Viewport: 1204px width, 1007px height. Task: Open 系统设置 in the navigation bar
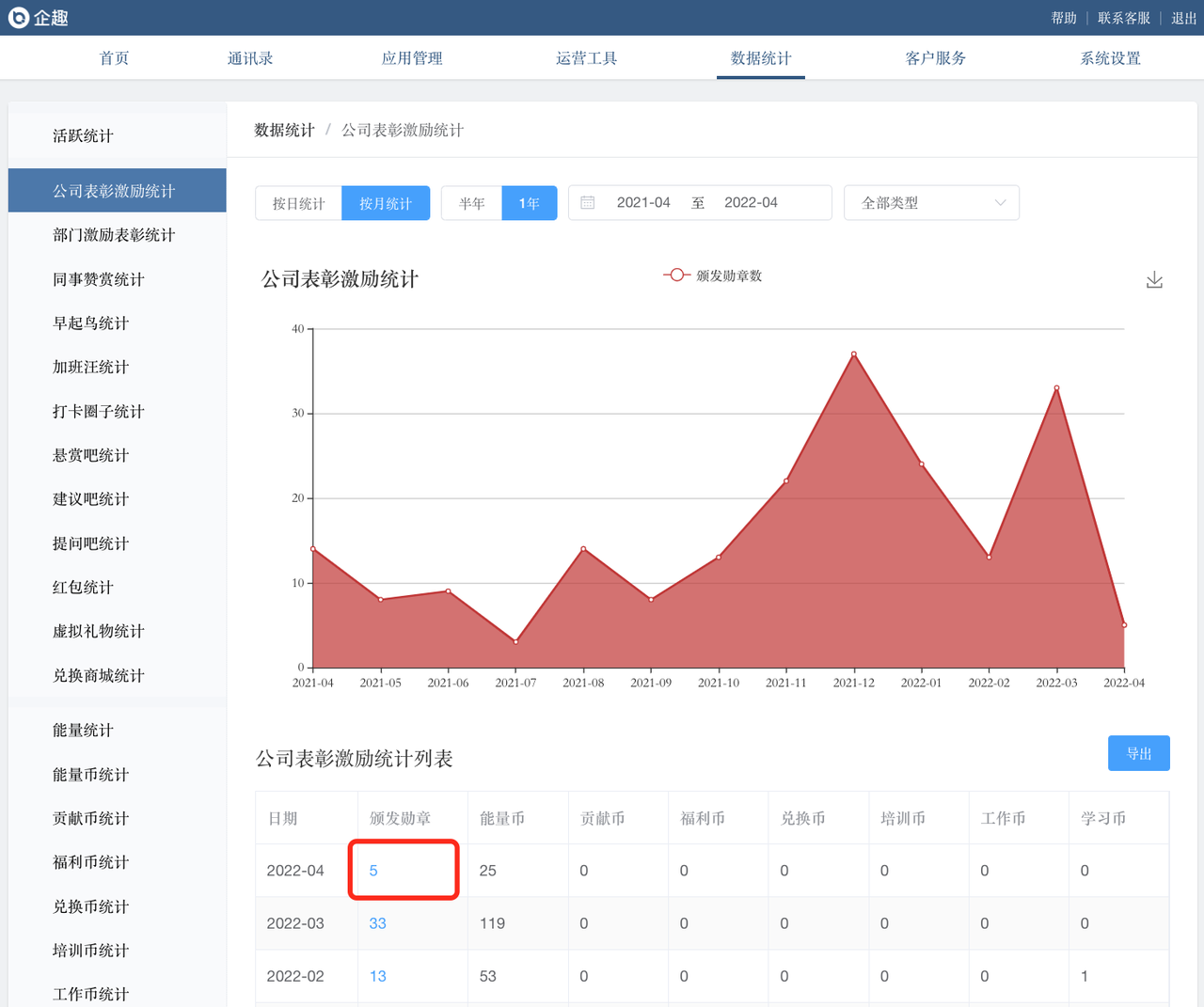pyautogui.click(x=1110, y=58)
